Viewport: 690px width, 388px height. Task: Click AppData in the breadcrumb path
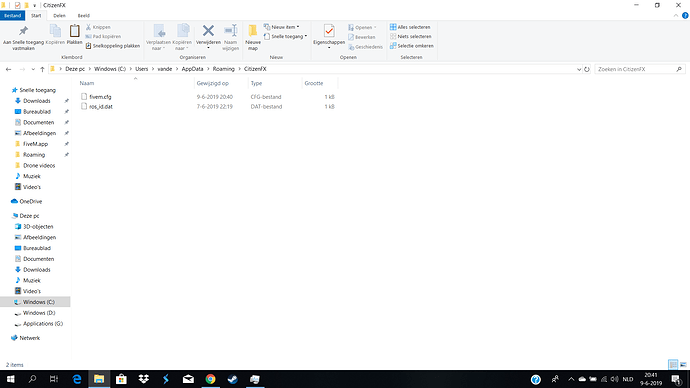(x=192, y=69)
